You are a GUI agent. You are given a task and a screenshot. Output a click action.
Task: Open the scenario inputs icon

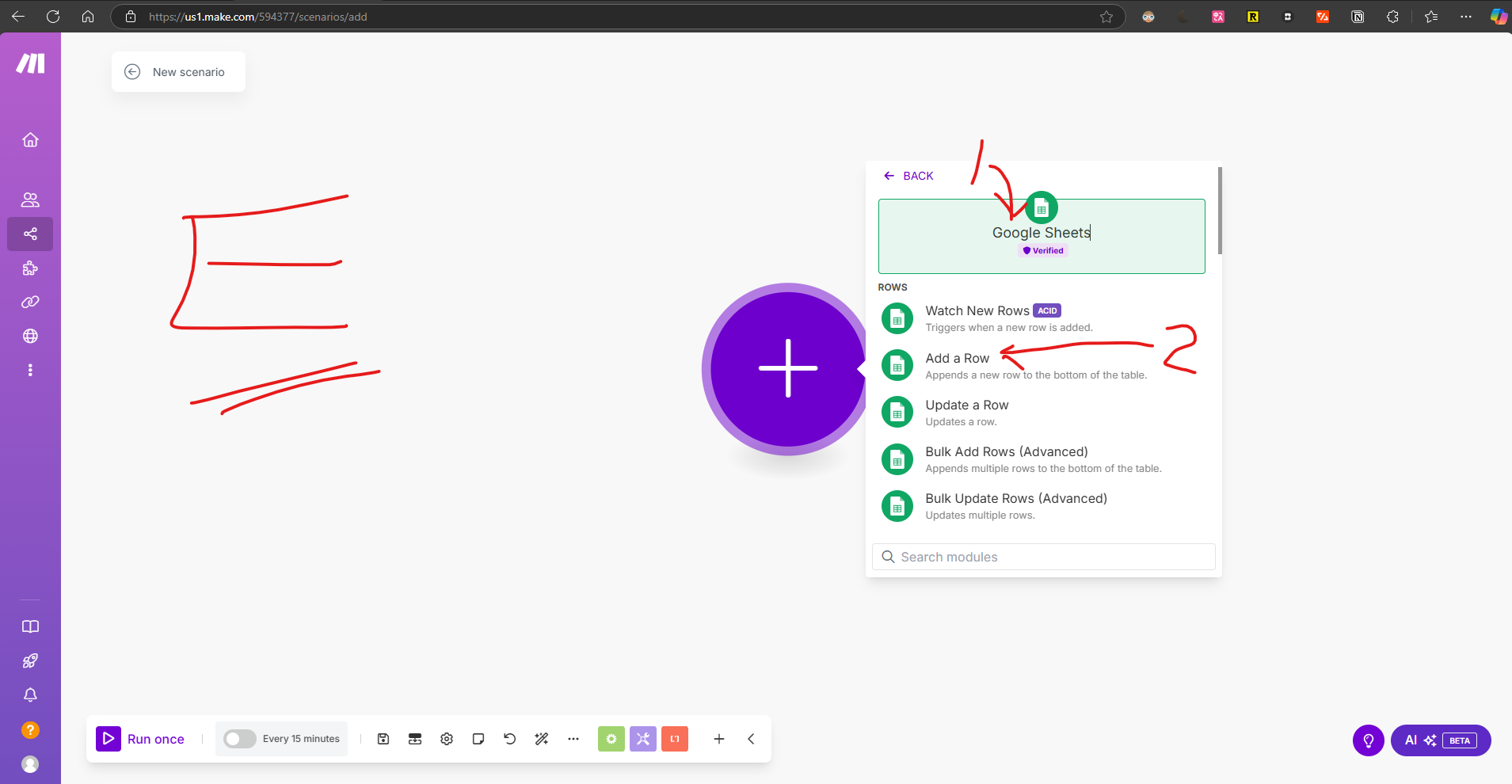[415, 739]
